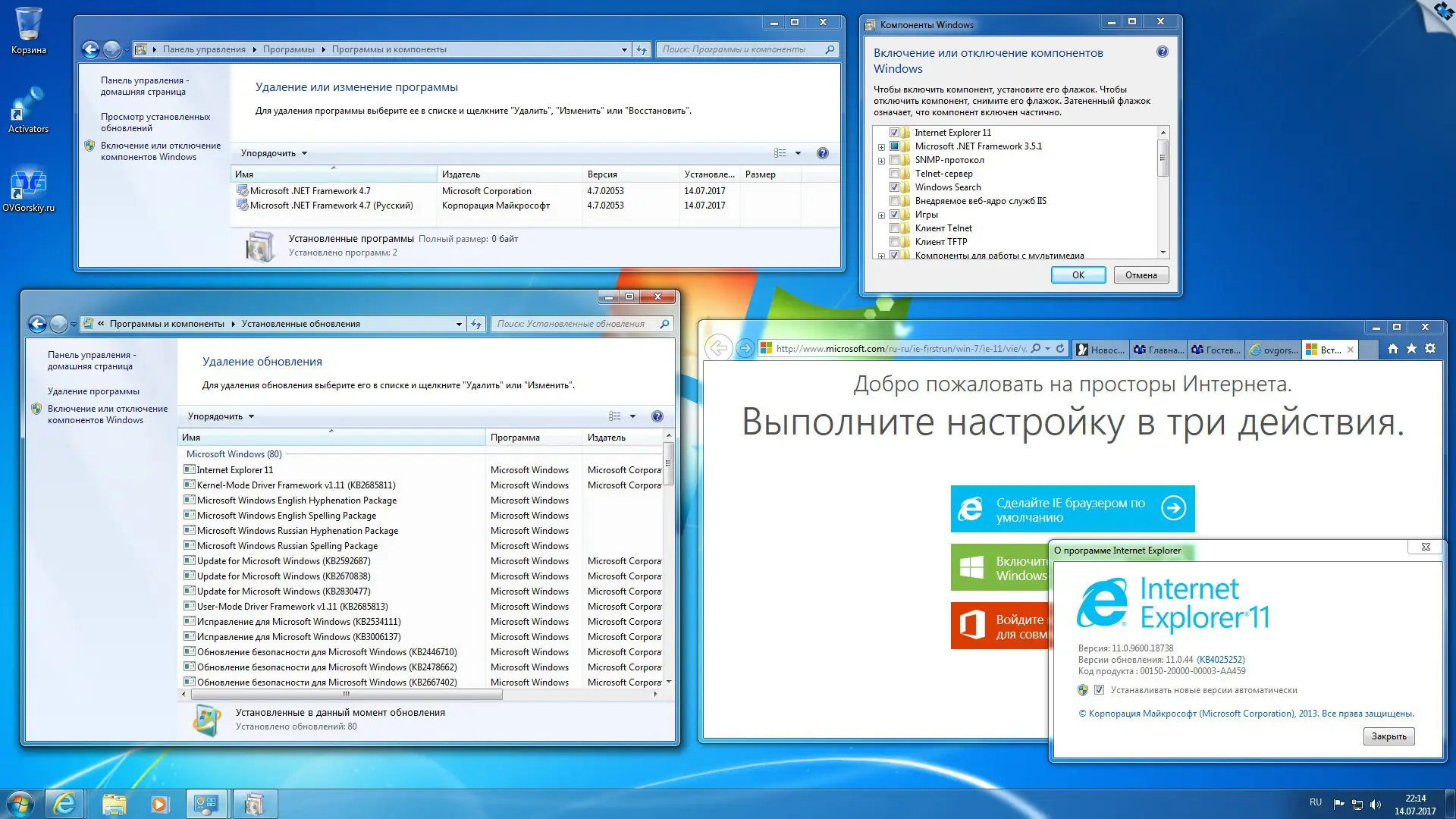The width and height of the screenshot is (1456, 819).
Task: Launch Internet Explorer from taskbar
Action: pos(65,804)
